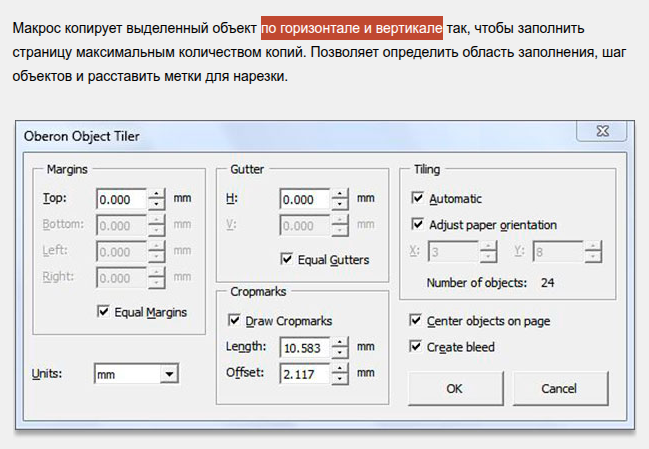
Task: Click the Cropmarks Length field
Action: click(305, 348)
